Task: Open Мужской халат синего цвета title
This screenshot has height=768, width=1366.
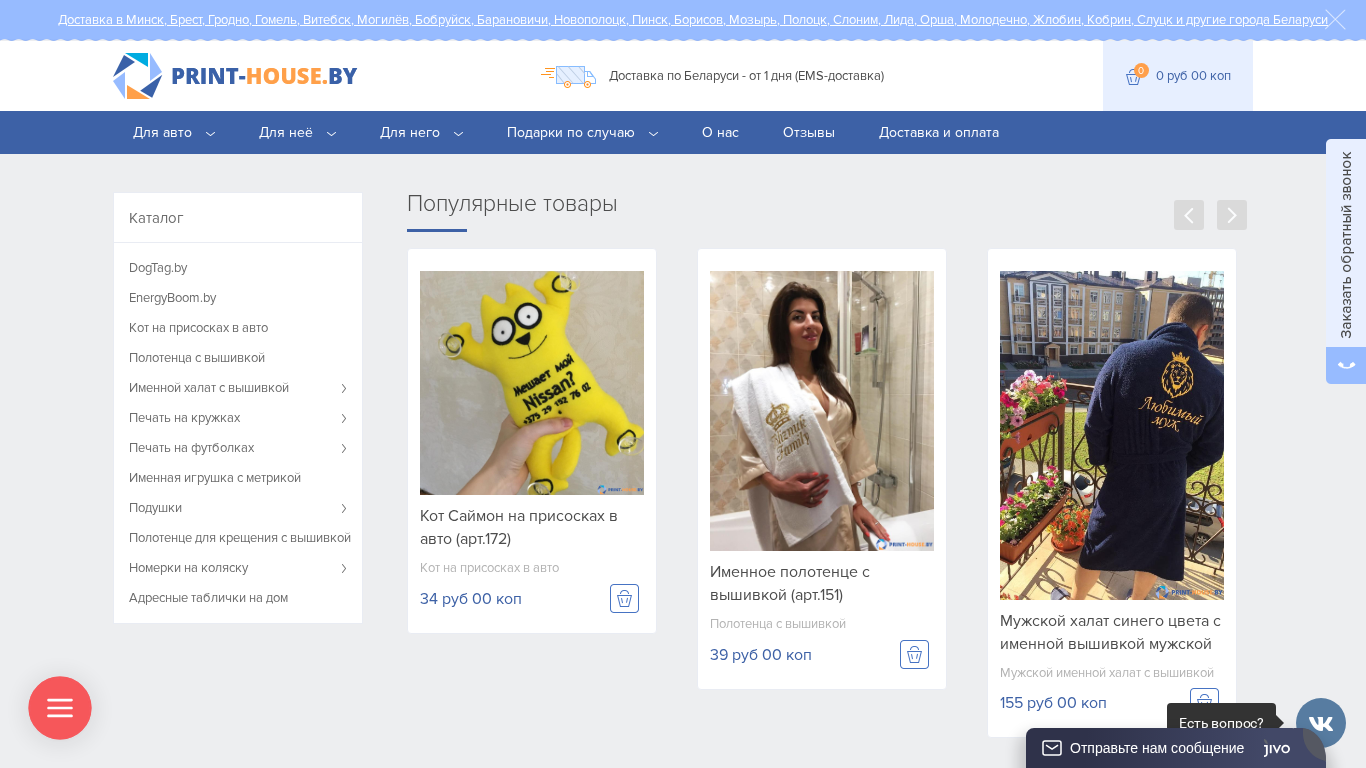Action: click(x=1110, y=632)
